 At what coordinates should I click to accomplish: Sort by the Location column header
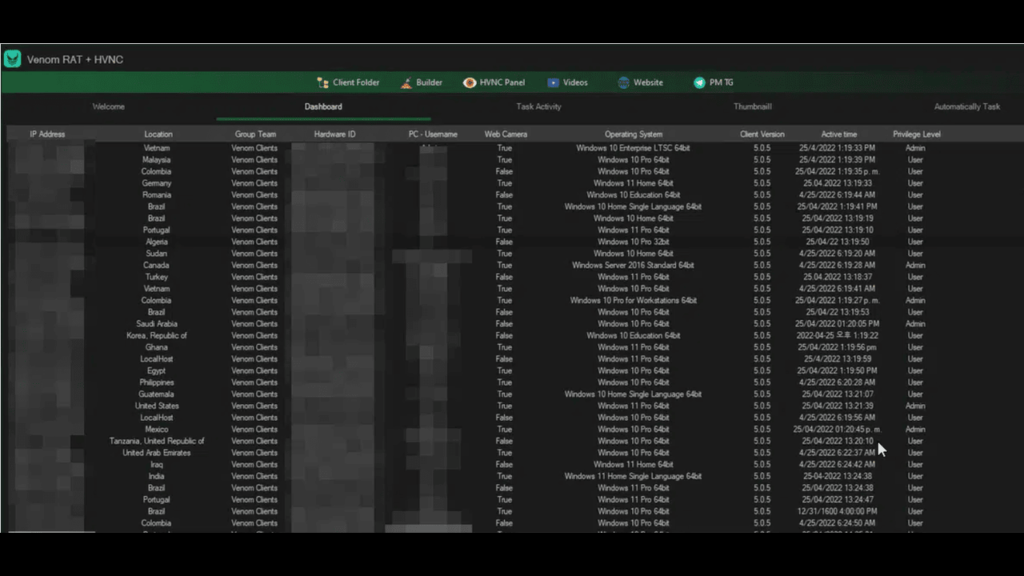[158, 134]
